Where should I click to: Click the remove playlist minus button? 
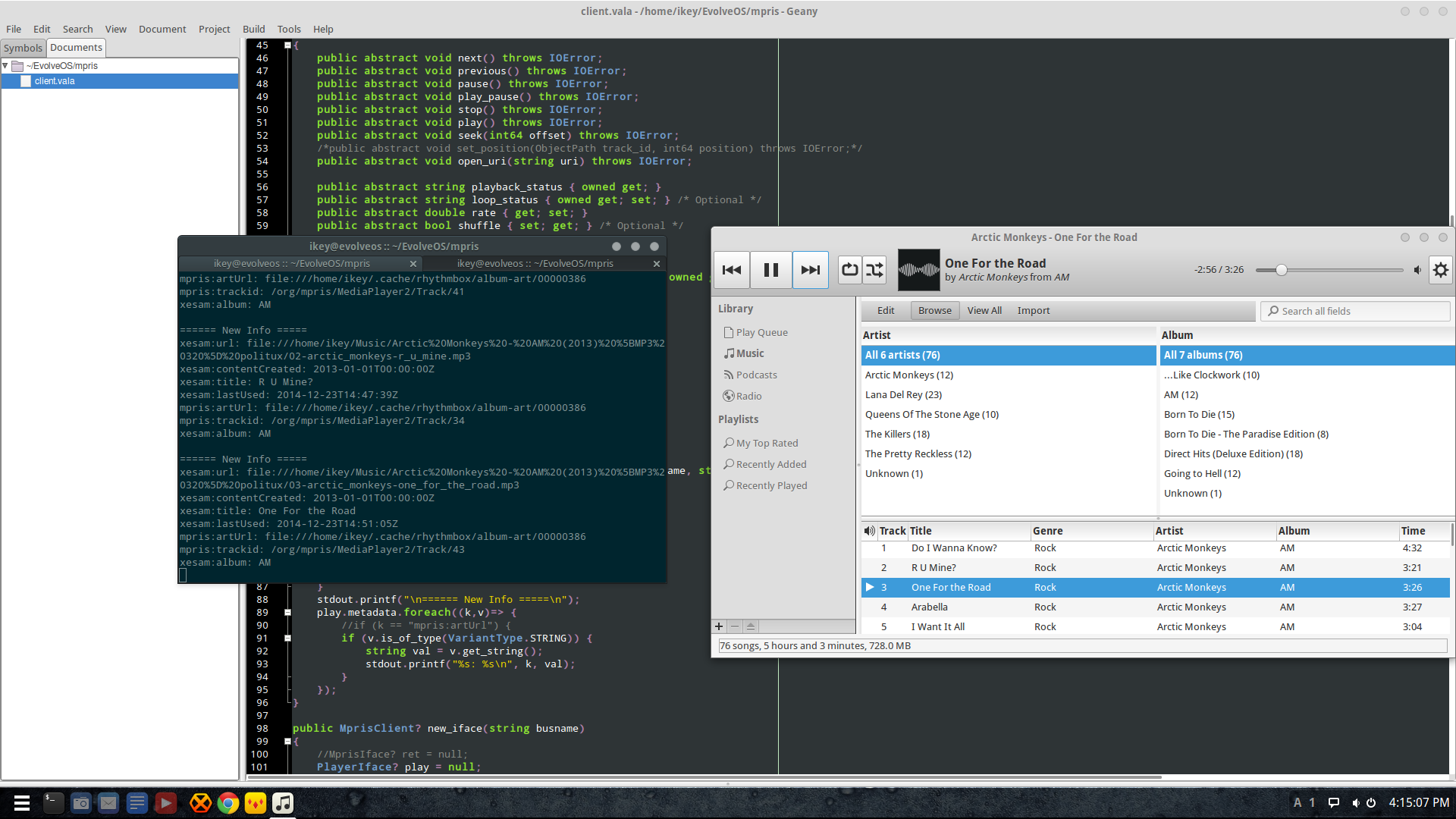click(x=735, y=626)
